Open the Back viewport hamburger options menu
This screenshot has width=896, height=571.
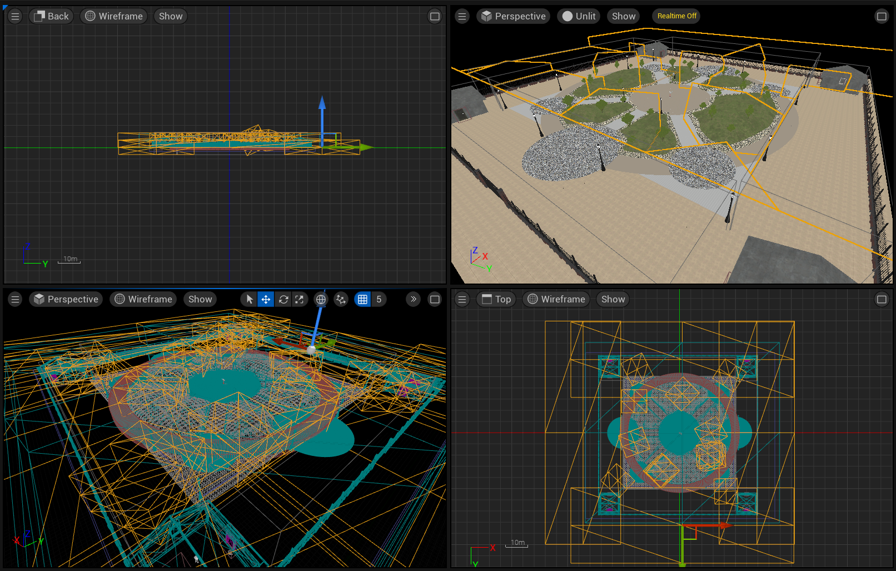coord(15,16)
